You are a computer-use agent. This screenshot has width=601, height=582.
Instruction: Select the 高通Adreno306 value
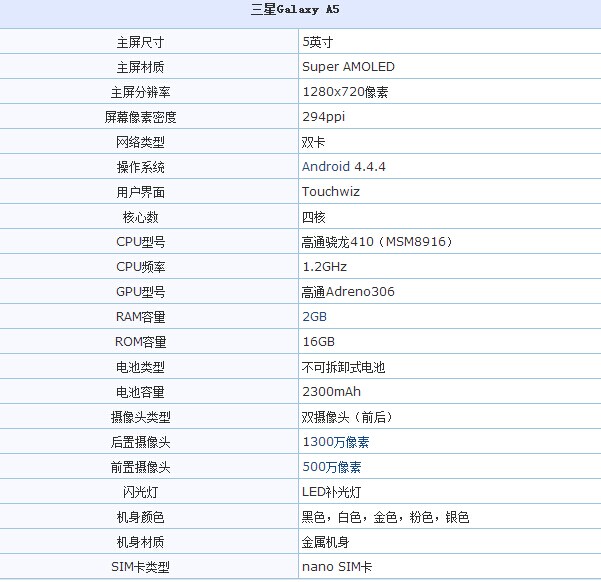pos(348,292)
